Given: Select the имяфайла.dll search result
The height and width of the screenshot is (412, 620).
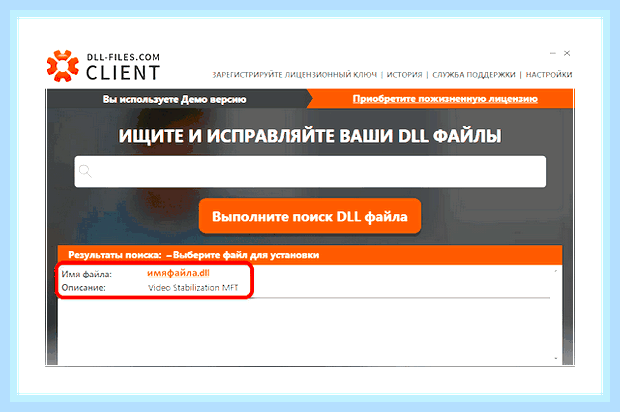Looking at the screenshot, I should coord(178,273).
